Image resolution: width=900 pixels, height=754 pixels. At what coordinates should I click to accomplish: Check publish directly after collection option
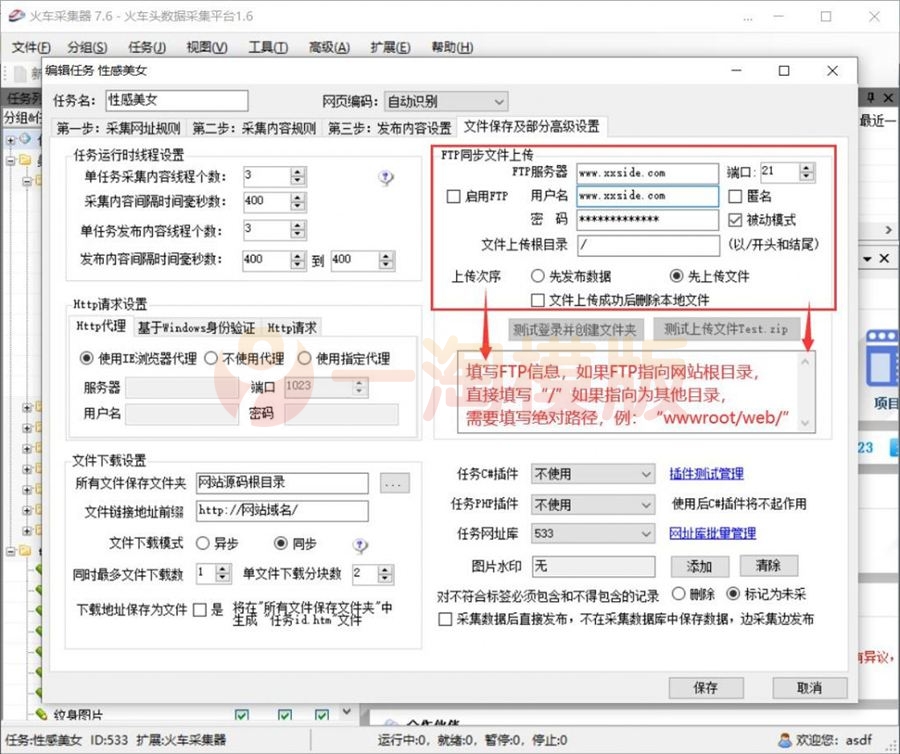[x=445, y=619]
